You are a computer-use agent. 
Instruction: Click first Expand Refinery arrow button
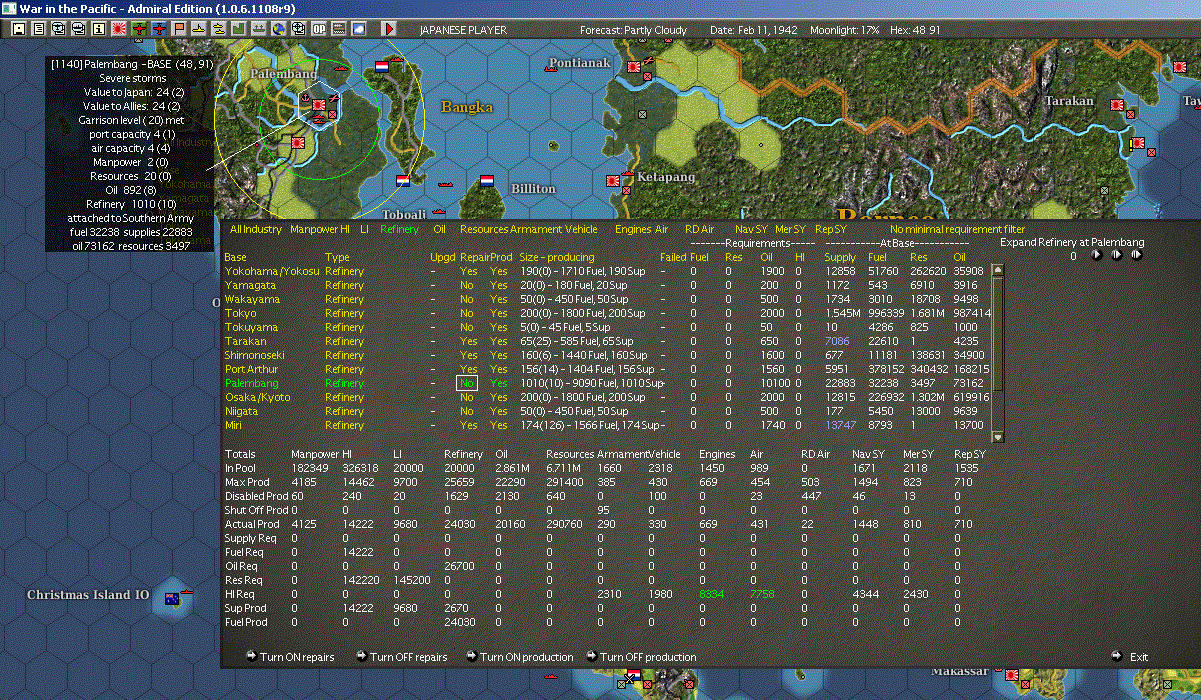pyautogui.click(x=1096, y=255)
